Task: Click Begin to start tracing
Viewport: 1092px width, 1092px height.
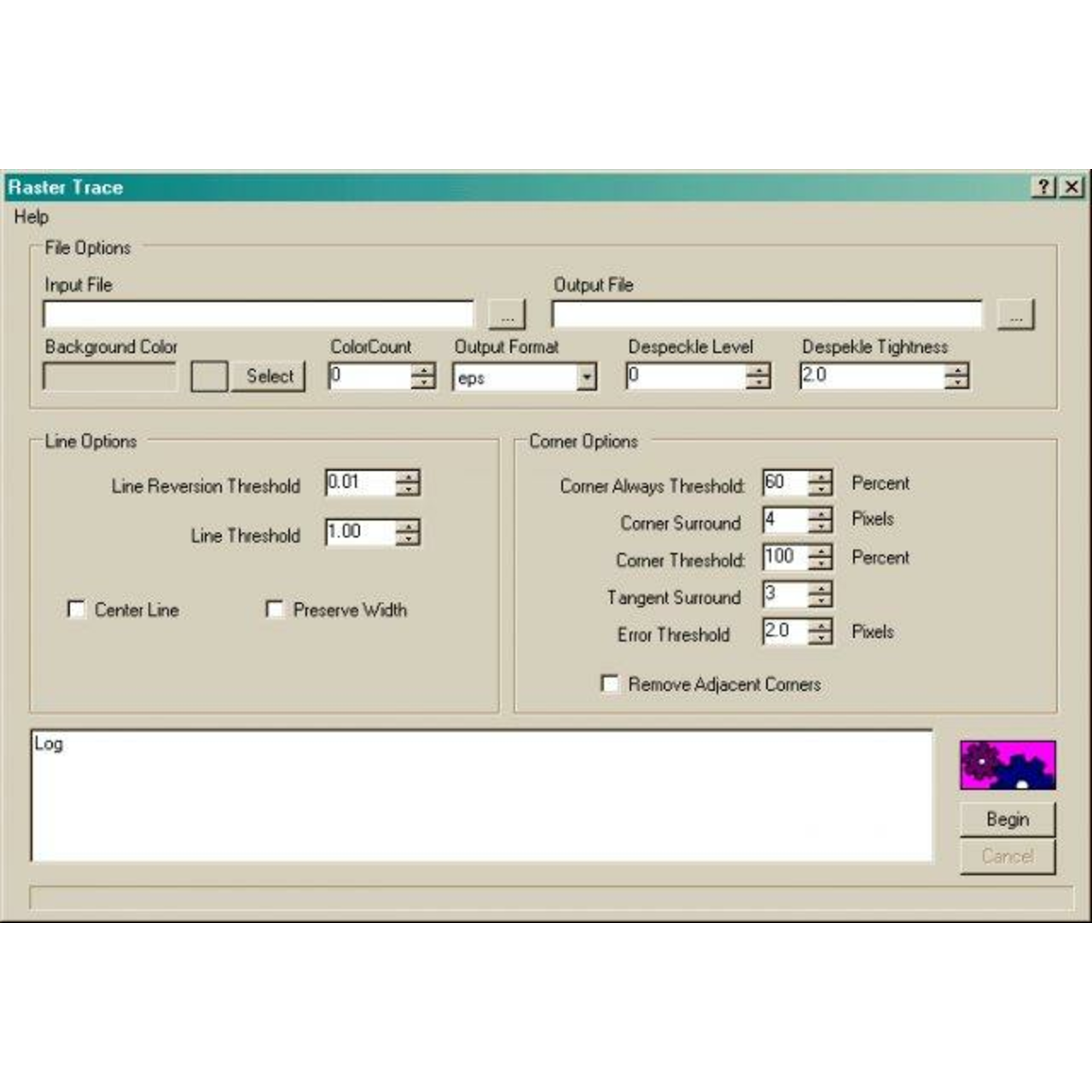Action: [x=1008, y=819]
